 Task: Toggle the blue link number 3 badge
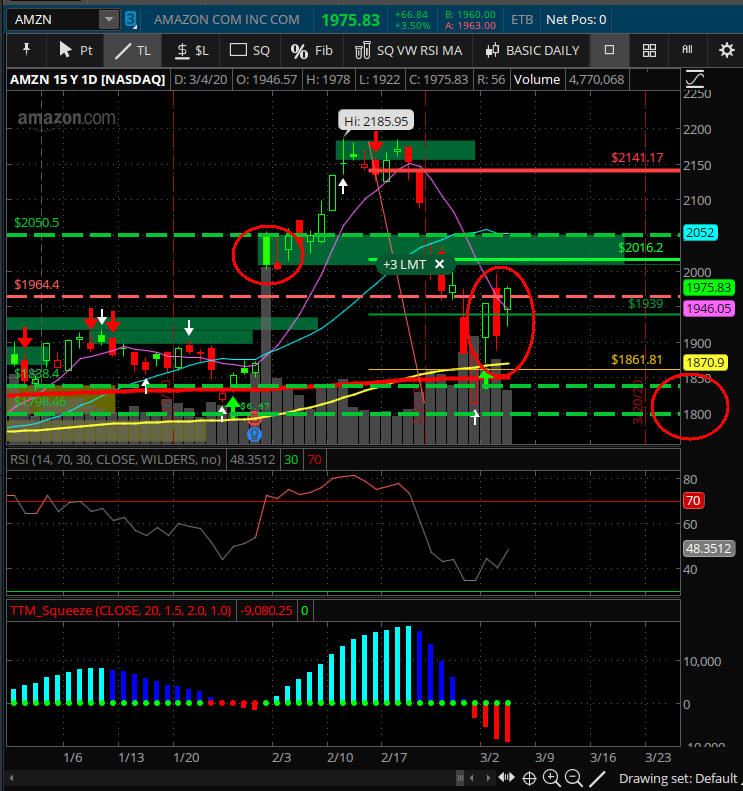click(x=130, y=19)
